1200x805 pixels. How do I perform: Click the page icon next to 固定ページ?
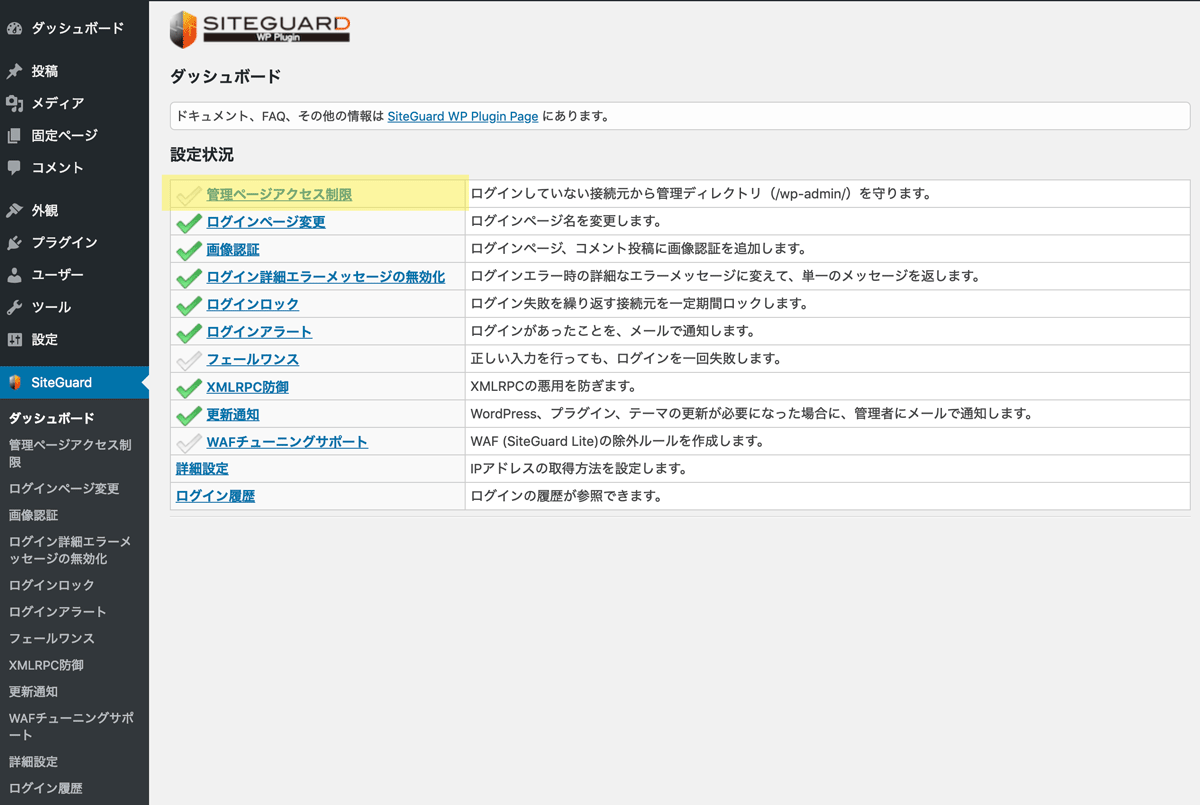14,135
